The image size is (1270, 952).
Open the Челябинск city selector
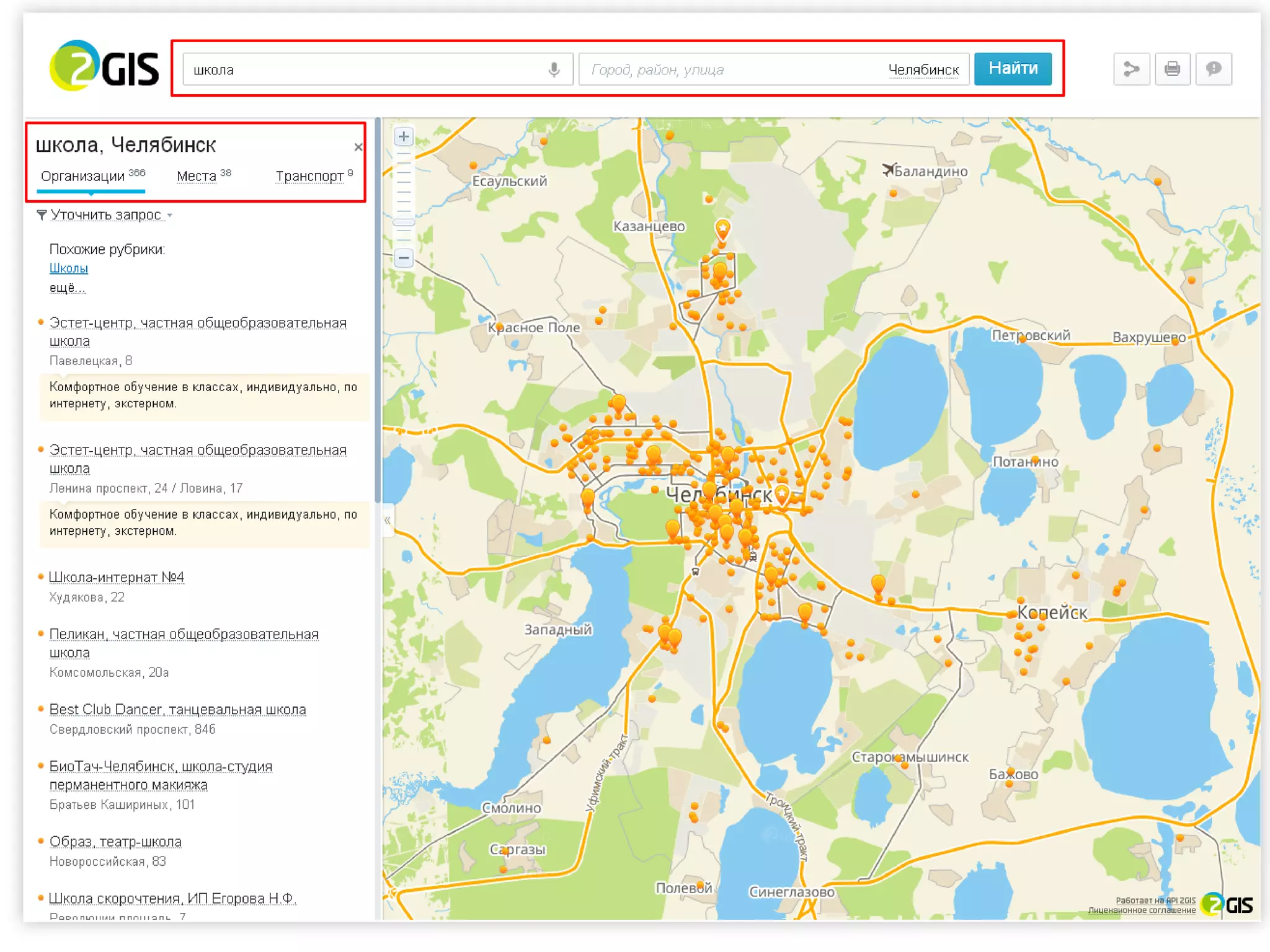[x=923, y=70]
